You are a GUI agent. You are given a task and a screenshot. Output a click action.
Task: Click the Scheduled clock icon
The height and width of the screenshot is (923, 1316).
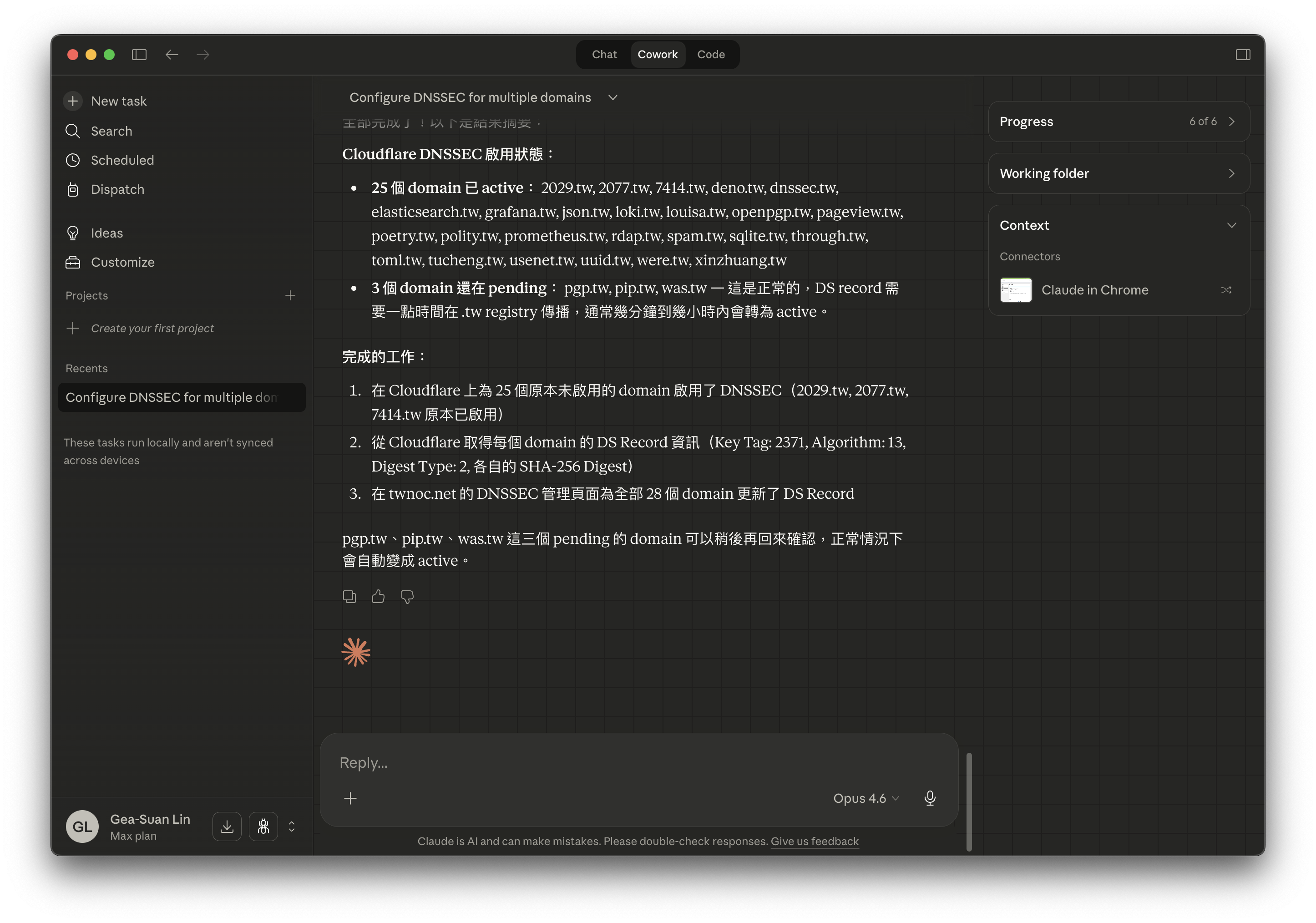pos(73,160)
